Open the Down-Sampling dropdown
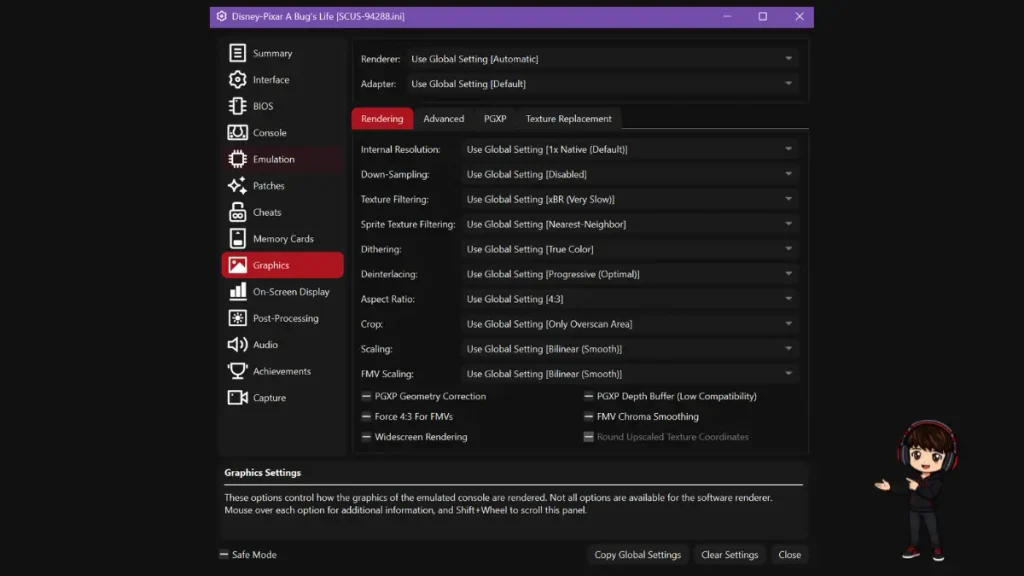Screen dimensions: 1024x576 pyautogui.click(x=629, y=174)
